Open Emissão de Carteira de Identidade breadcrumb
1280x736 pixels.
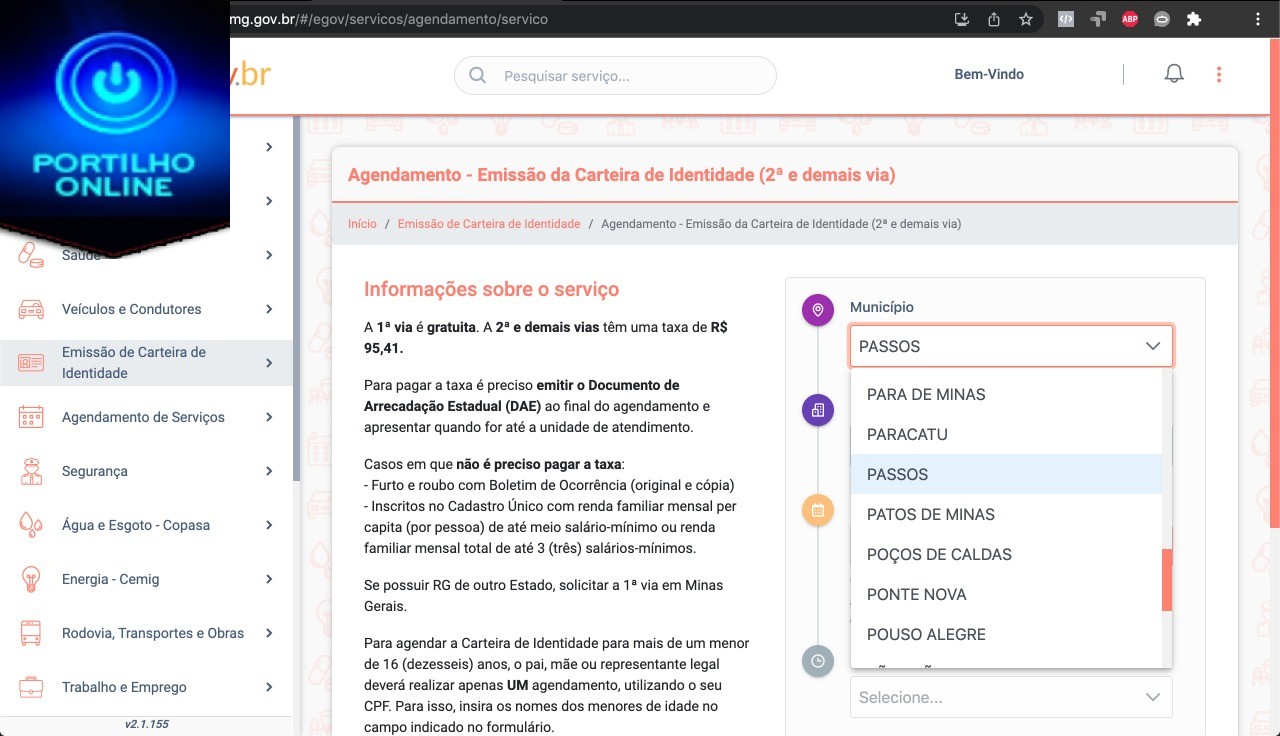coord(489,224)
